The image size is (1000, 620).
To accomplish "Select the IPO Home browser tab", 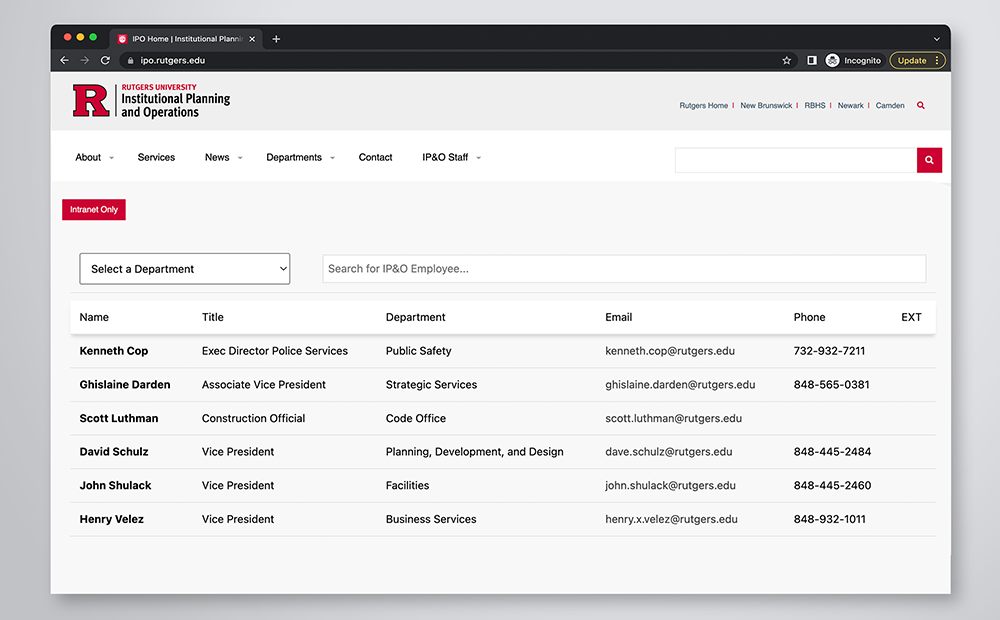I will [185, 39].
